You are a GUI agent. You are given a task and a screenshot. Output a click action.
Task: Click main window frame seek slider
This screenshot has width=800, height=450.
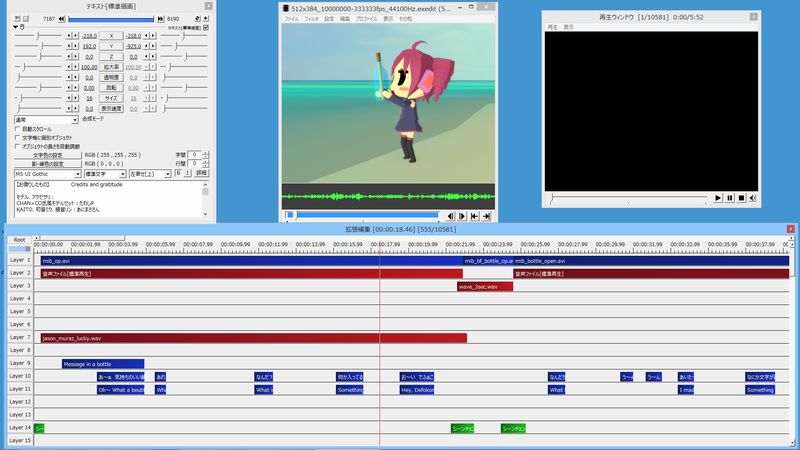coord(362,216)
